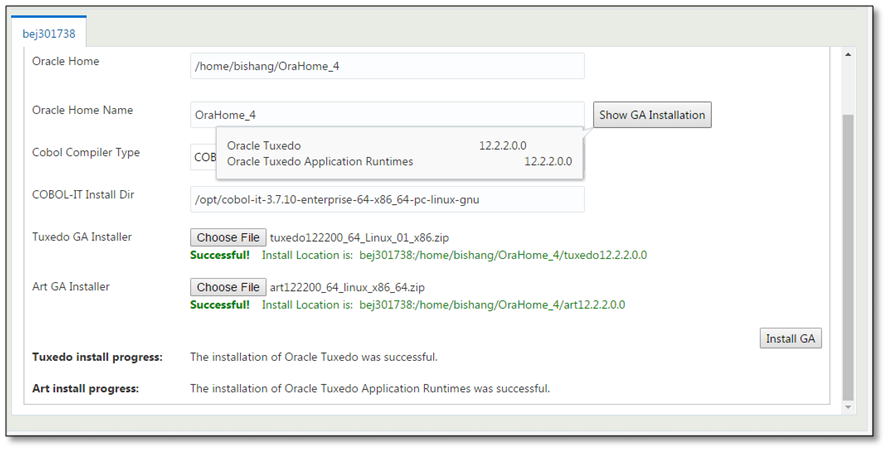Click Art install progress label
Viewport: 888px width, 451px height.
(x=85, y=389)
